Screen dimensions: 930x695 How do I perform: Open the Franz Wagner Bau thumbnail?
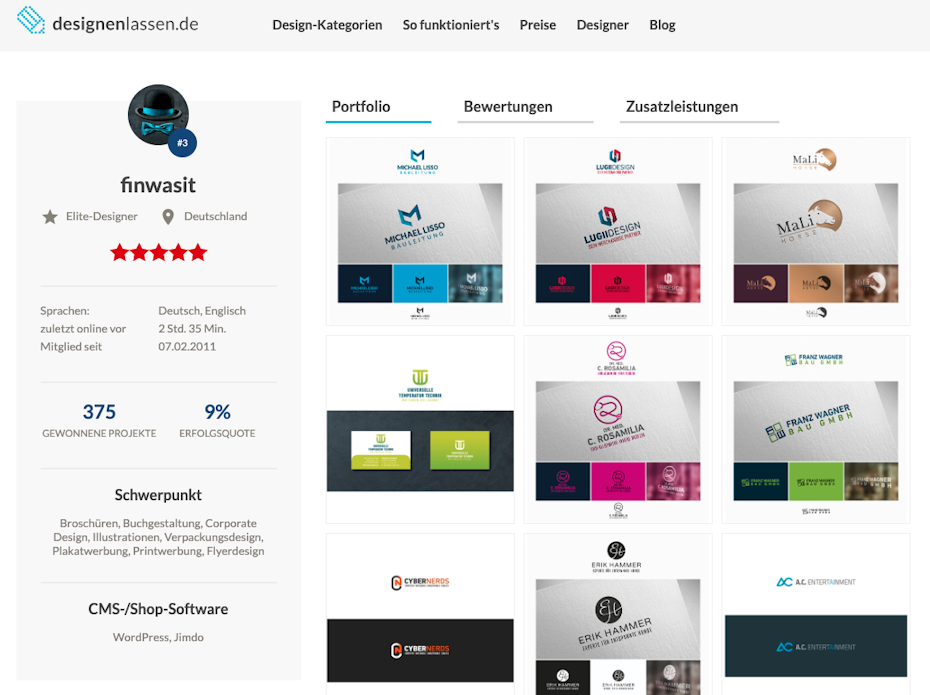coord(816,429)
